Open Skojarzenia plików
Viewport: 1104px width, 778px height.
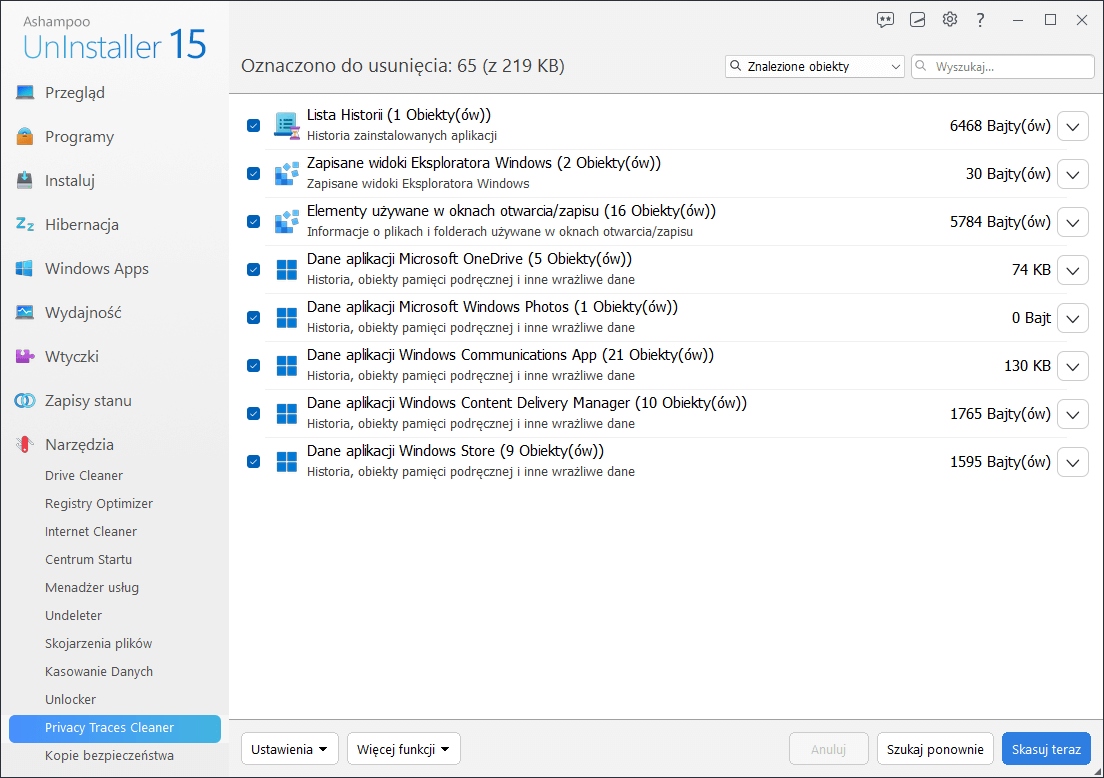99,644
